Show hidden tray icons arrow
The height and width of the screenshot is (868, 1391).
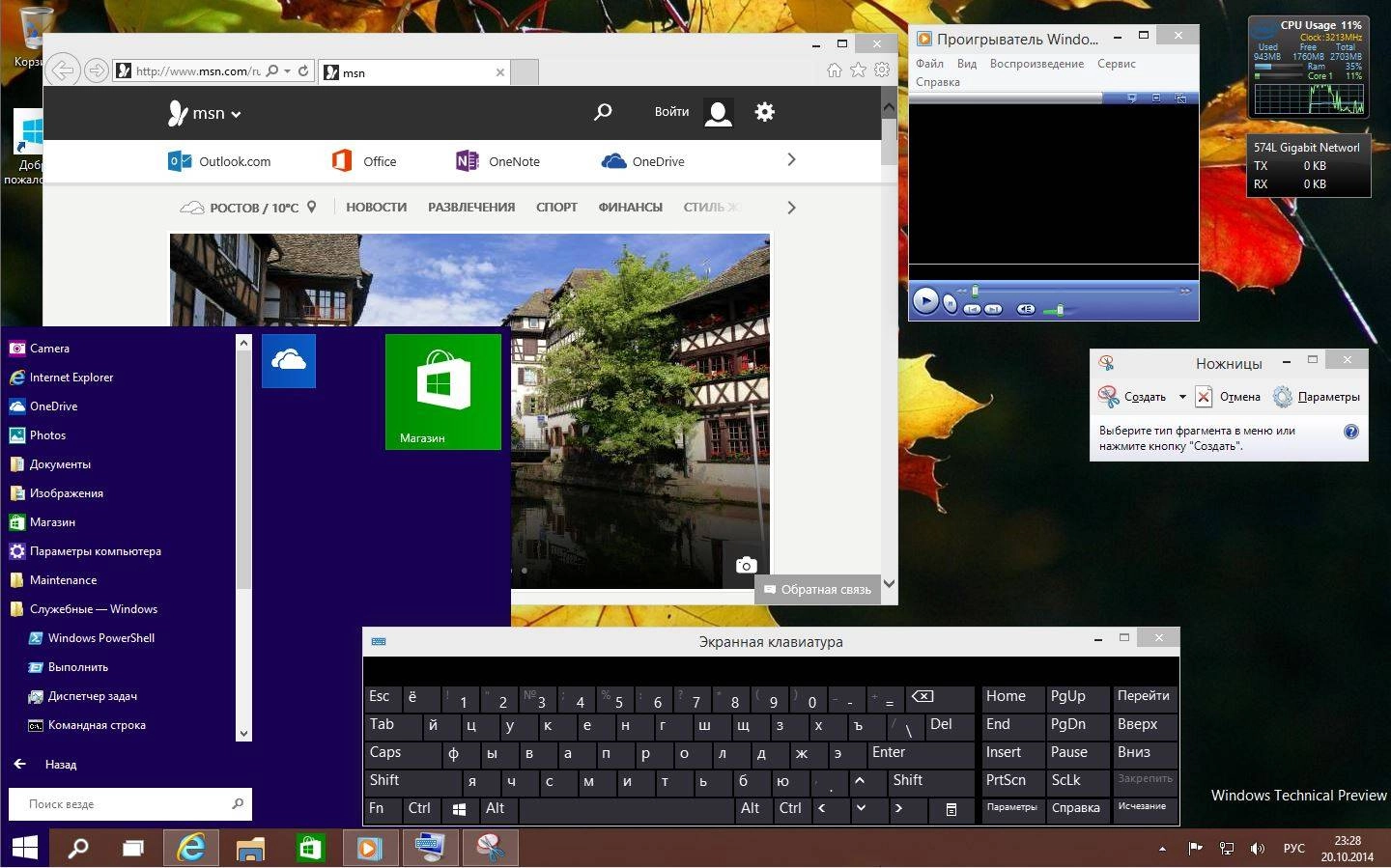click(x=1162, y=849)
